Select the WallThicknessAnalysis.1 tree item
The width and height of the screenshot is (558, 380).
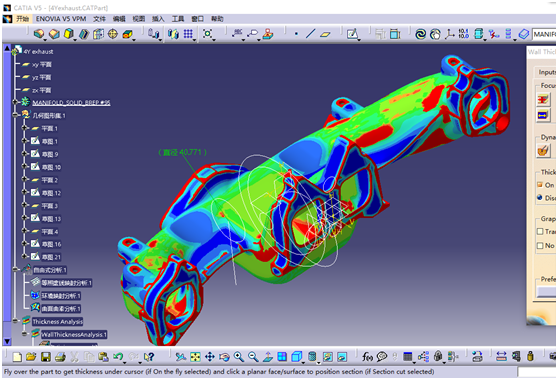click(x=74, y=334)
